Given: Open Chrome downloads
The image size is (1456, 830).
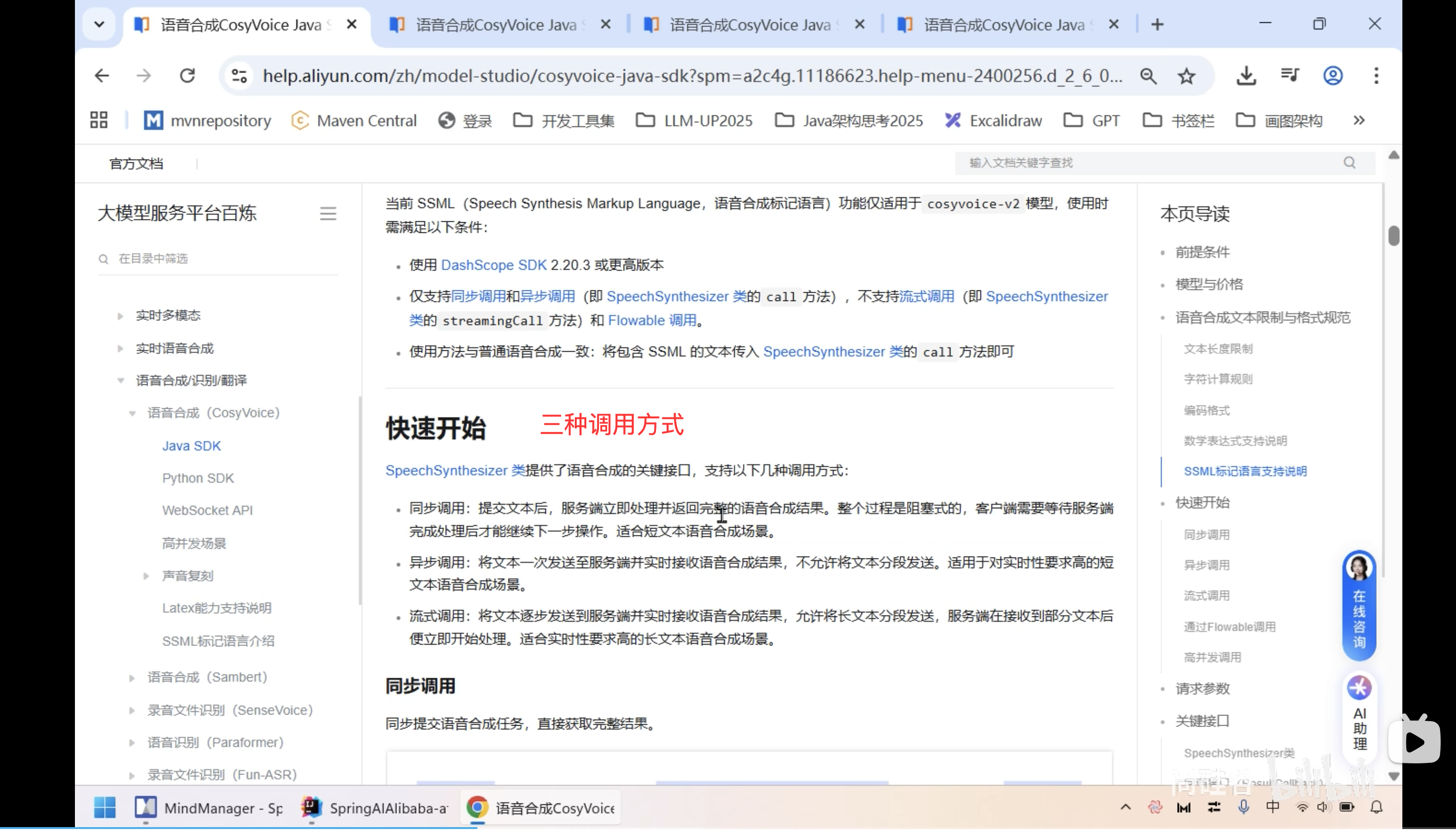Looking at the screenshot, I should (1246, 75).
